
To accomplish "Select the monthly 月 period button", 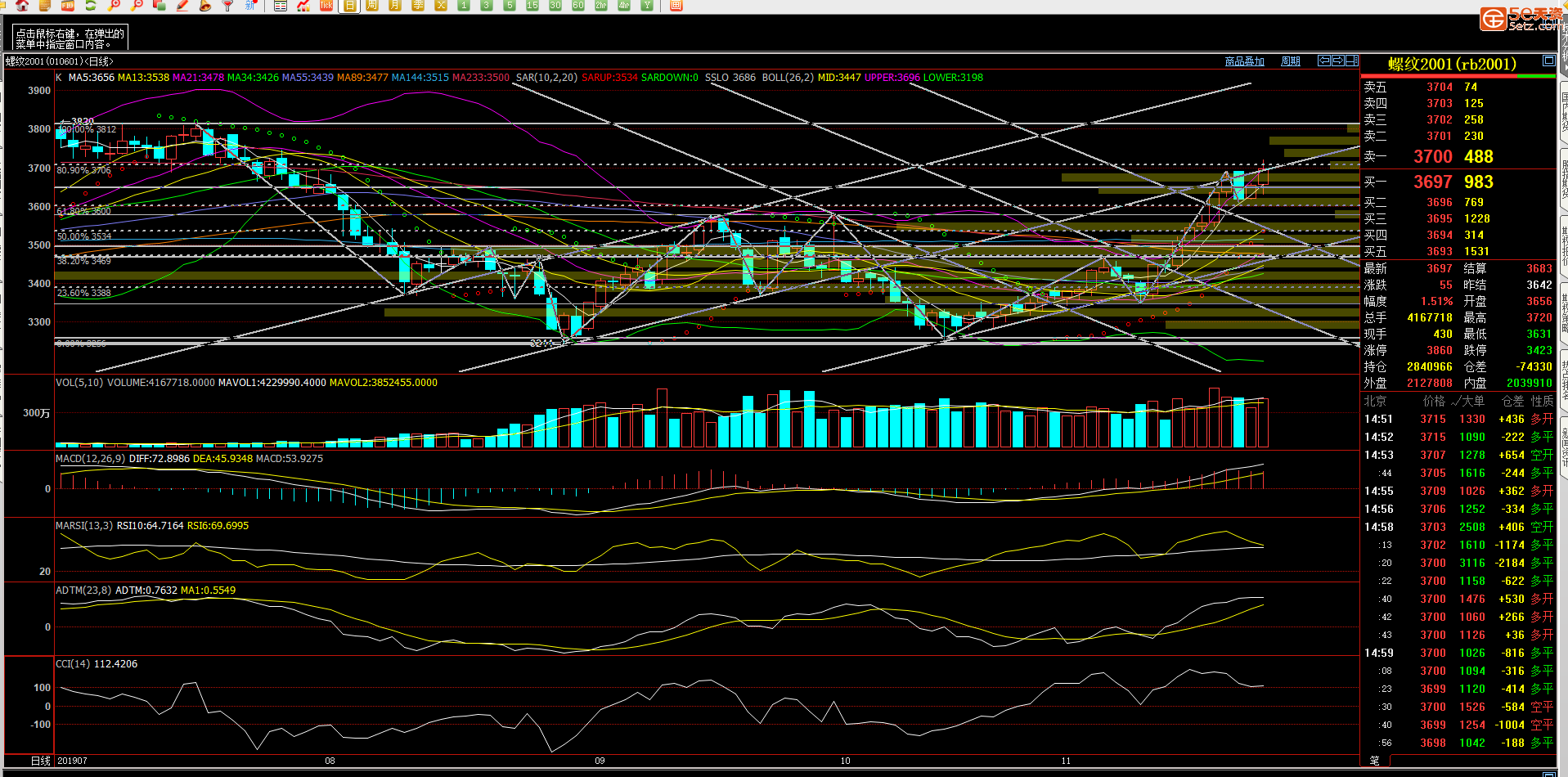I will (395, 5).
